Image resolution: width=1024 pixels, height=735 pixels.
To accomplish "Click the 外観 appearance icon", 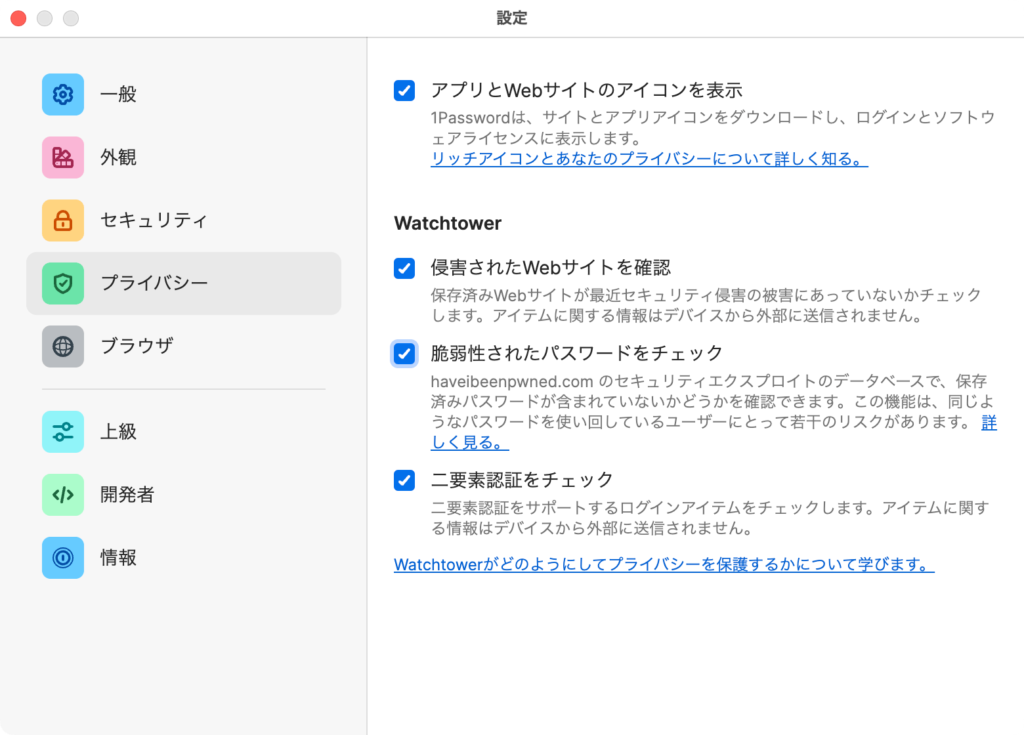I will pos(63,157).
